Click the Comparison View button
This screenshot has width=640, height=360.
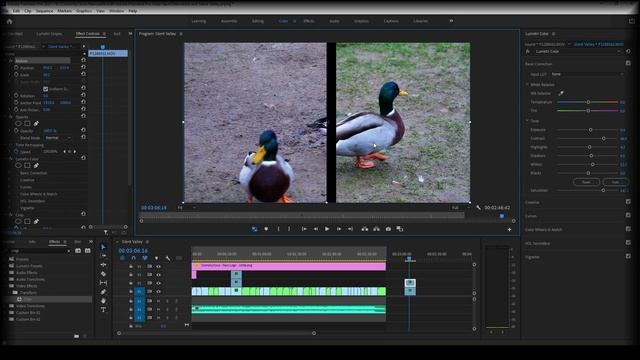[400, 229]
